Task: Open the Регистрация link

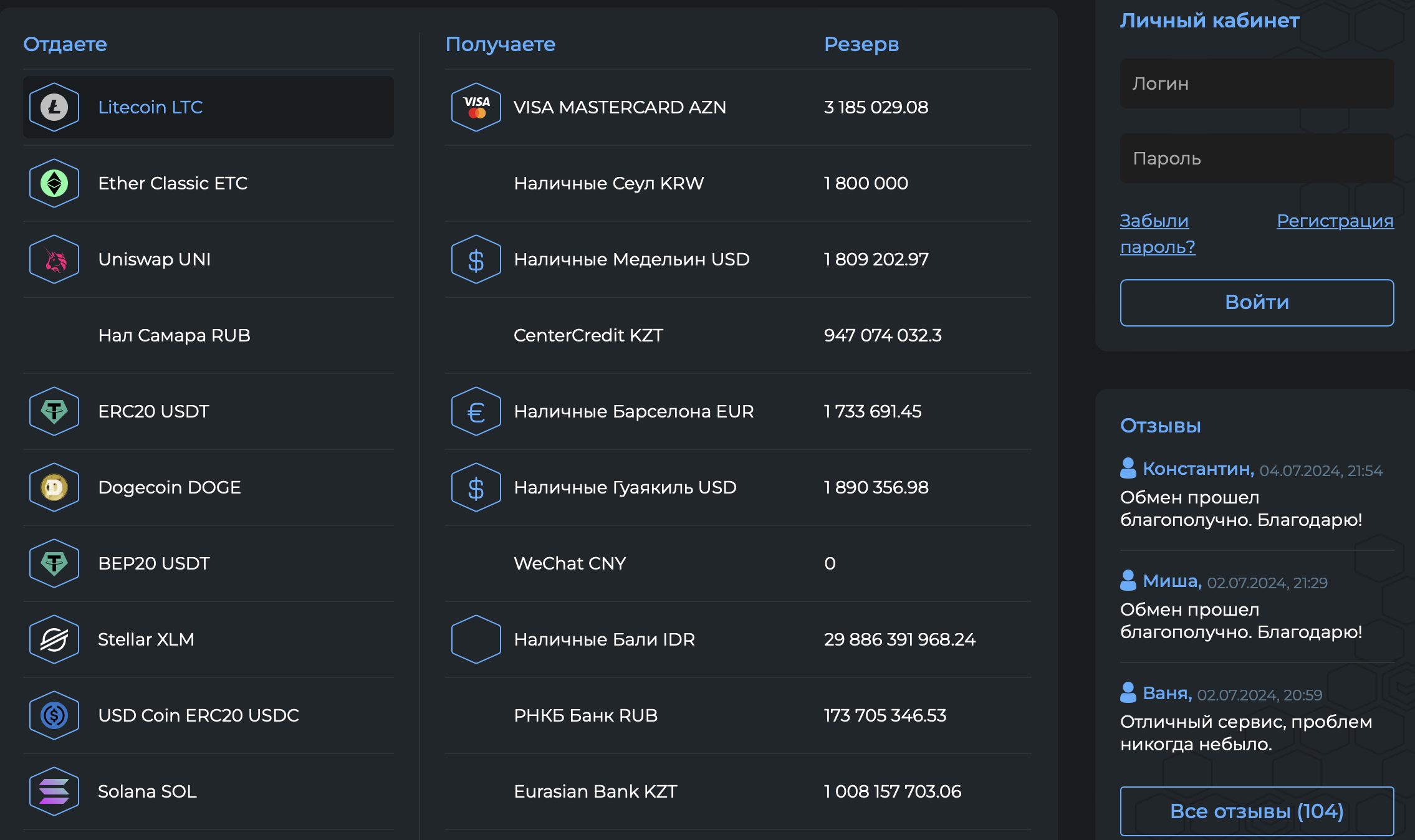Action: pyautogui.click(x=1335, y=221)
